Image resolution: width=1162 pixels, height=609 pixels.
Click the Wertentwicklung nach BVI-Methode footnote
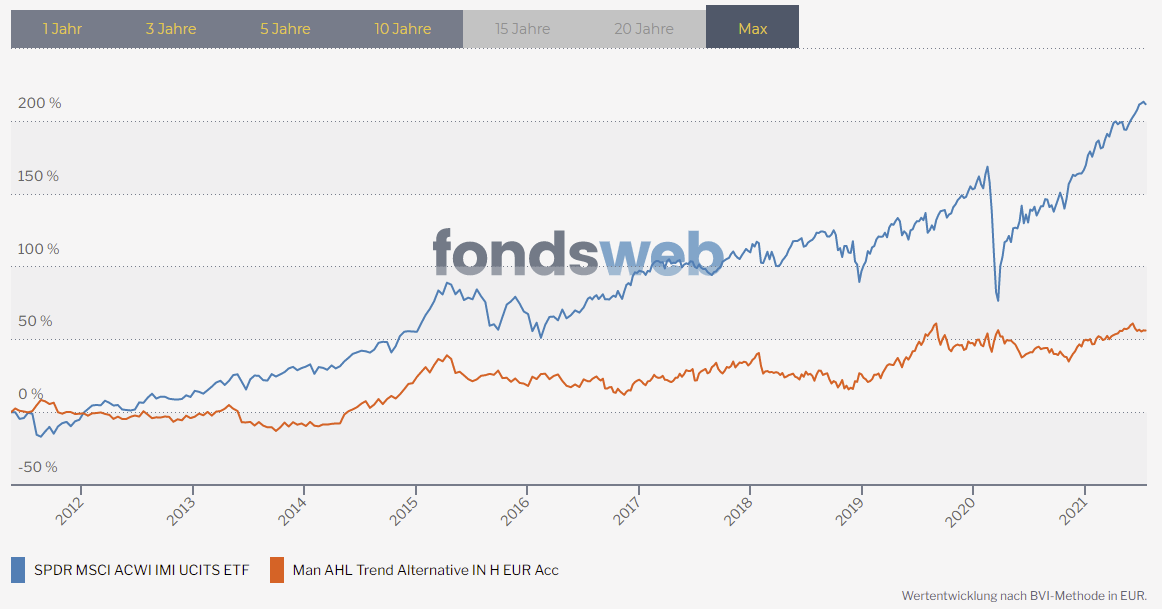pyautogui.click(x=1023, y=595)
